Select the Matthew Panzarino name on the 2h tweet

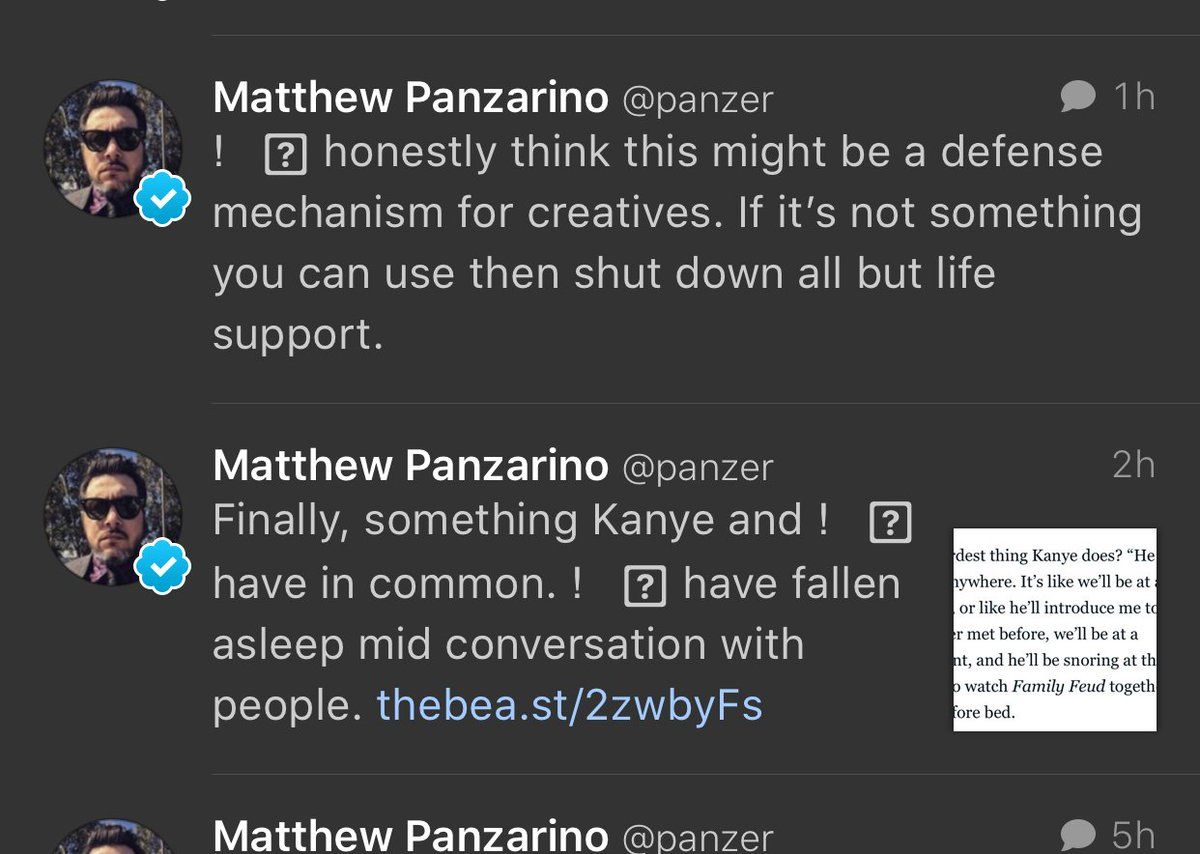410,465
